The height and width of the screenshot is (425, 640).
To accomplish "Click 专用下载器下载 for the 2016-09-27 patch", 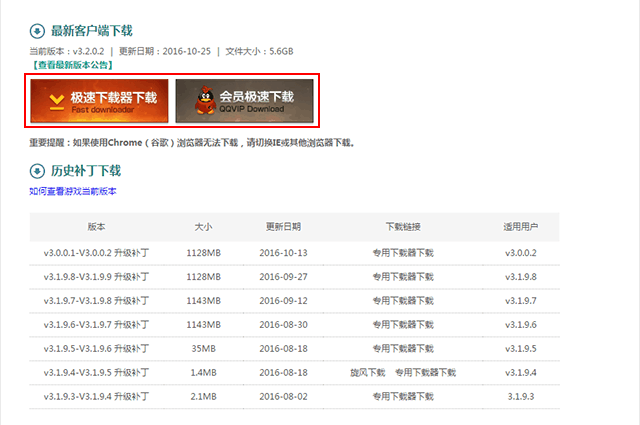I will coord(403,277).
